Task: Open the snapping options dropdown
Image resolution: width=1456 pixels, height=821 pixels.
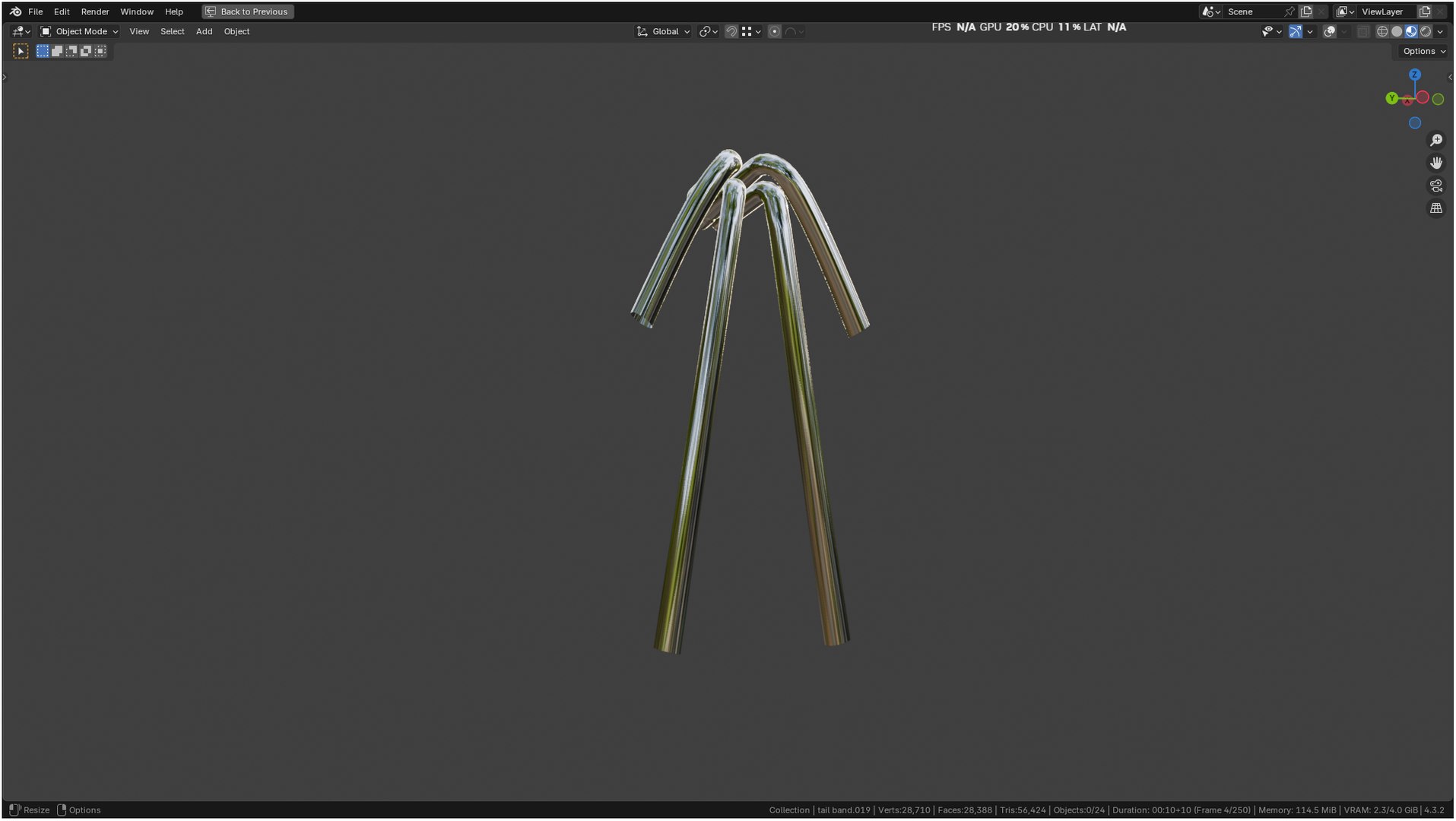Action: click(x=751, y=31)
